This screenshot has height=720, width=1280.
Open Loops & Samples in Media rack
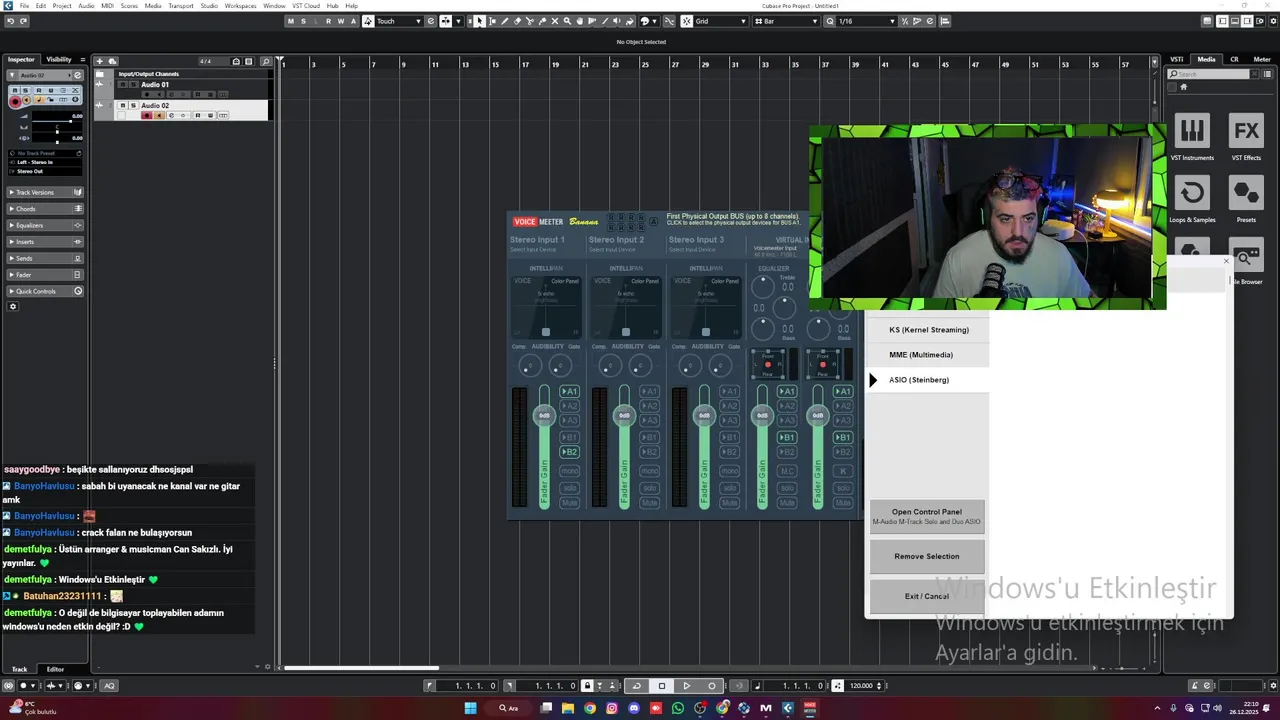(x=1191, y=192)
